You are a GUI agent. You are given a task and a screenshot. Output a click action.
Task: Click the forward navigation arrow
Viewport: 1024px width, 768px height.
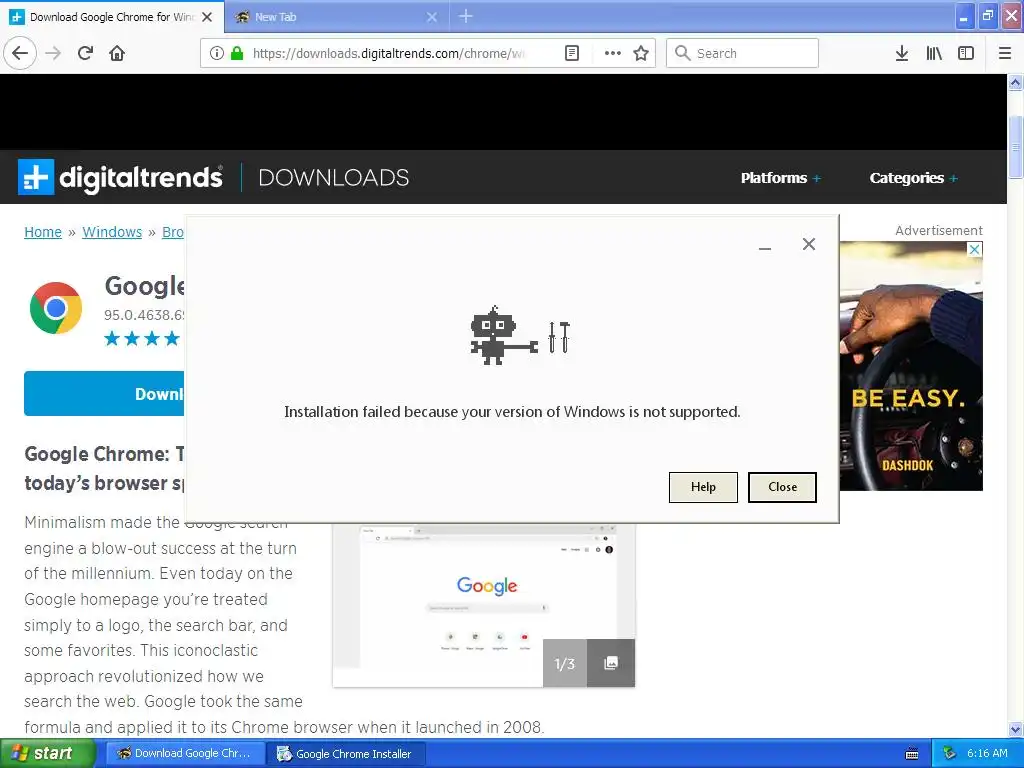53,53
